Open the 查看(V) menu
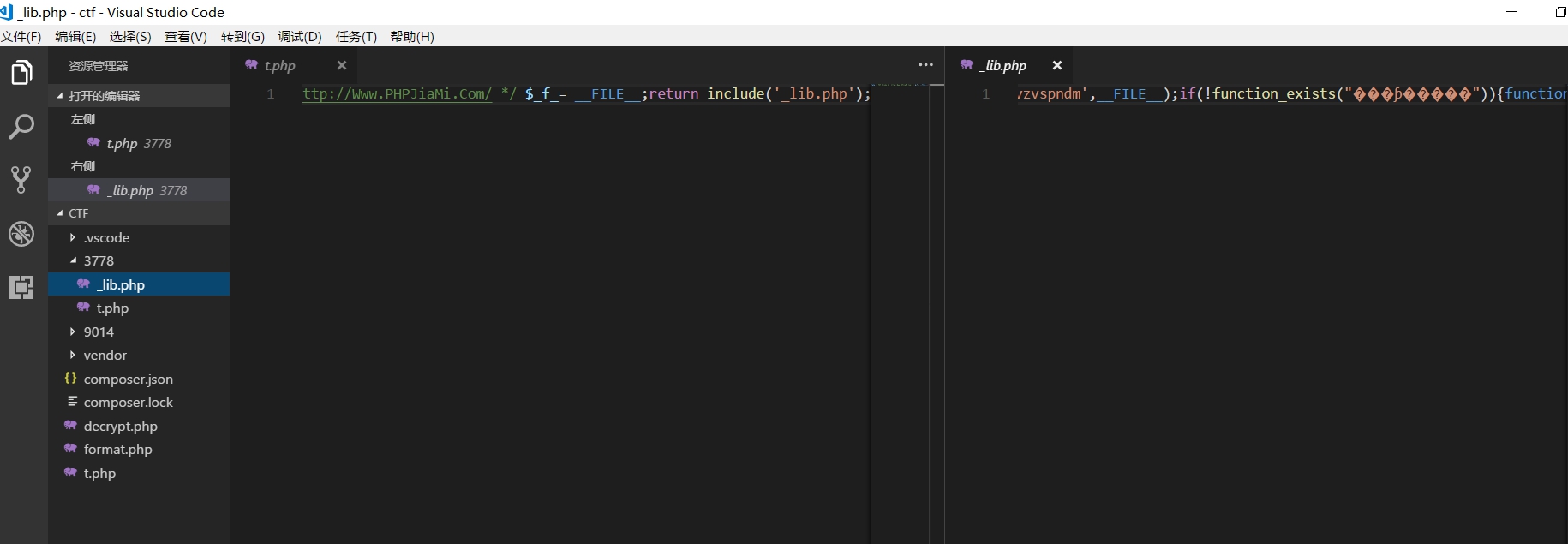 pos(186,37)
